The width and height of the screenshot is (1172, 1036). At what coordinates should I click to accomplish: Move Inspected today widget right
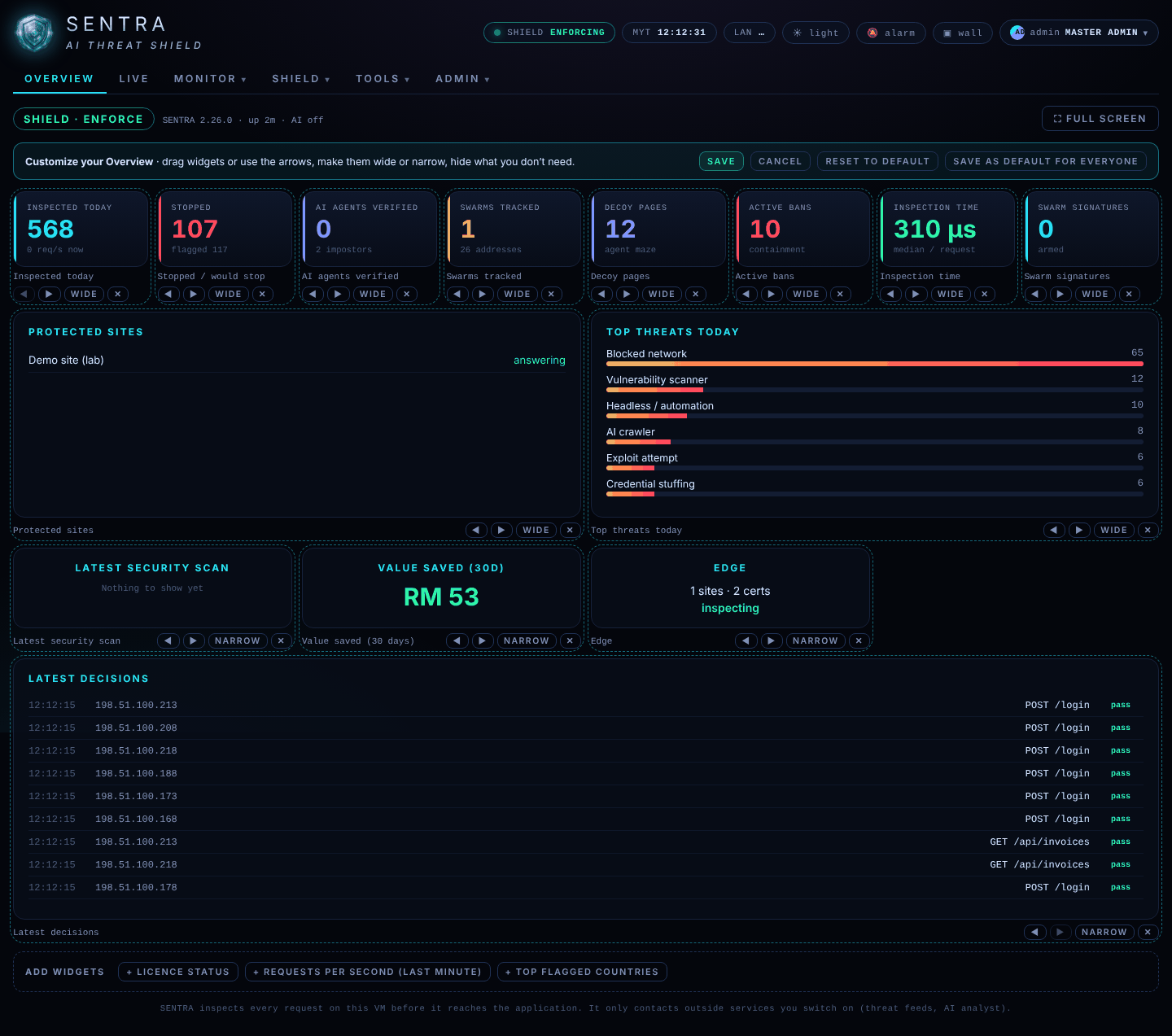tap(49, 294)
